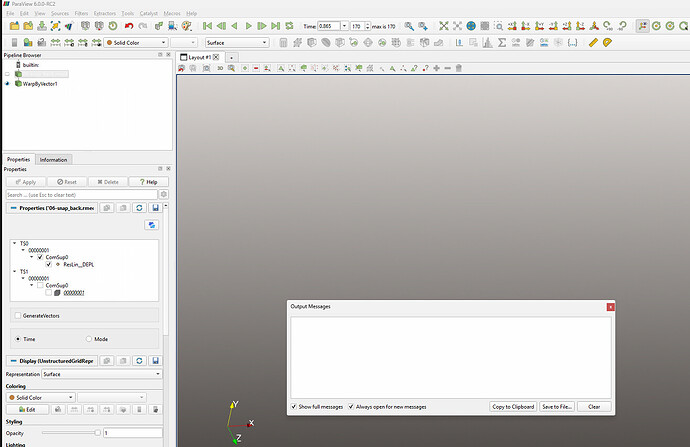Click the Help button
The height and width of the screenshot is (447, 690).
pos(149,182)
